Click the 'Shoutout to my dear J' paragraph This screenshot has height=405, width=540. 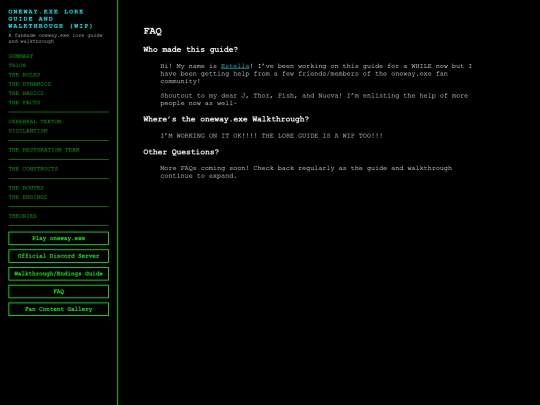coord(314,99)
